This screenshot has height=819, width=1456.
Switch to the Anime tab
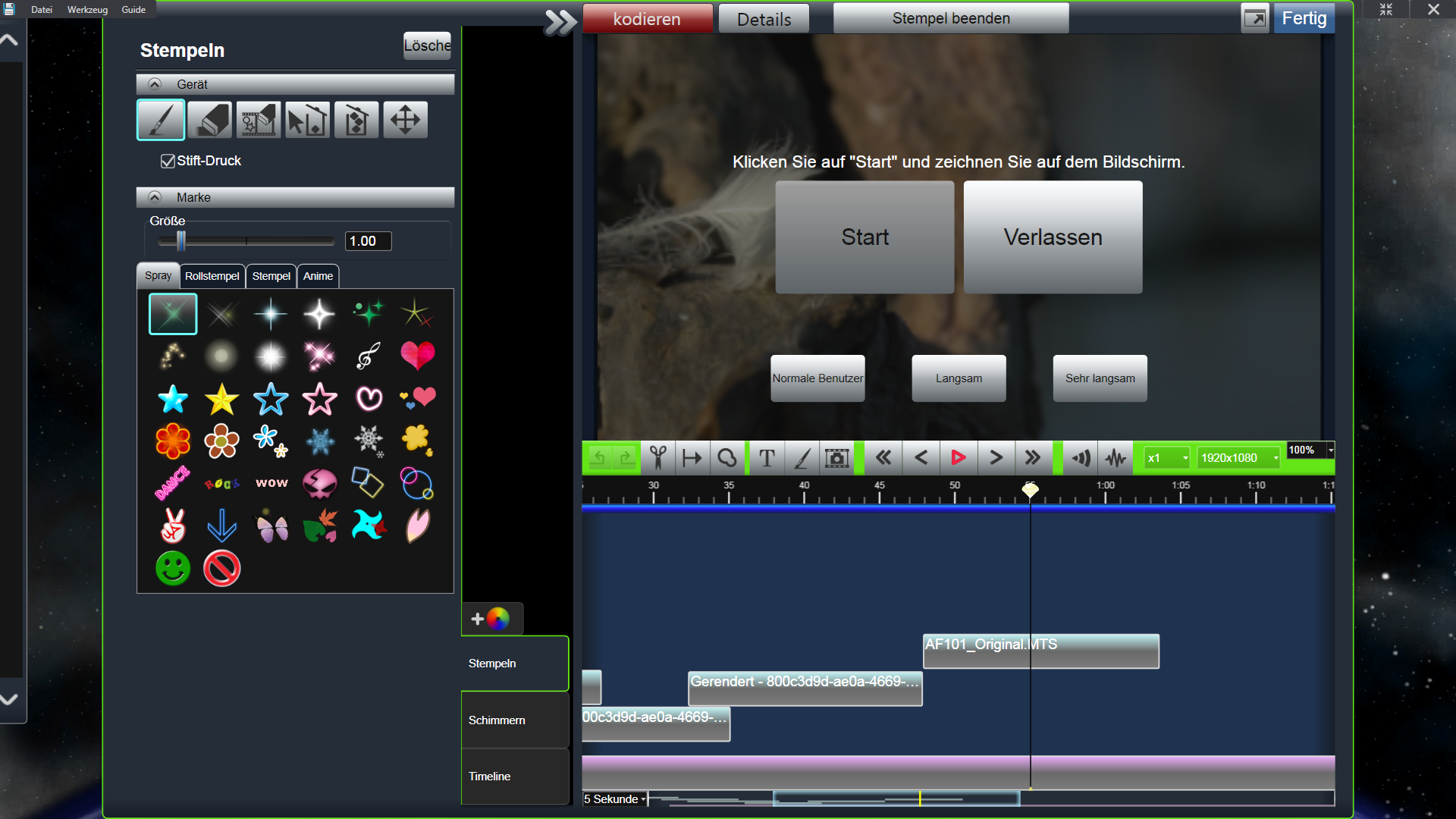(318, 276)
